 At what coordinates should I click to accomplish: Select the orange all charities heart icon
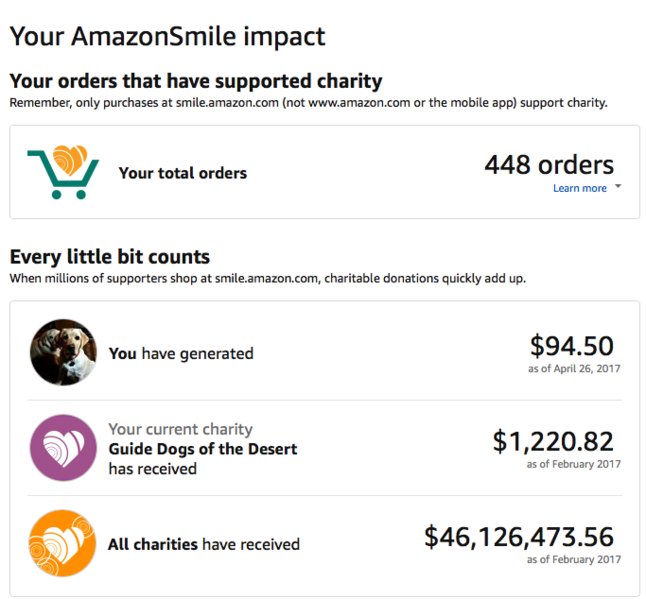[x=63, y=543]
